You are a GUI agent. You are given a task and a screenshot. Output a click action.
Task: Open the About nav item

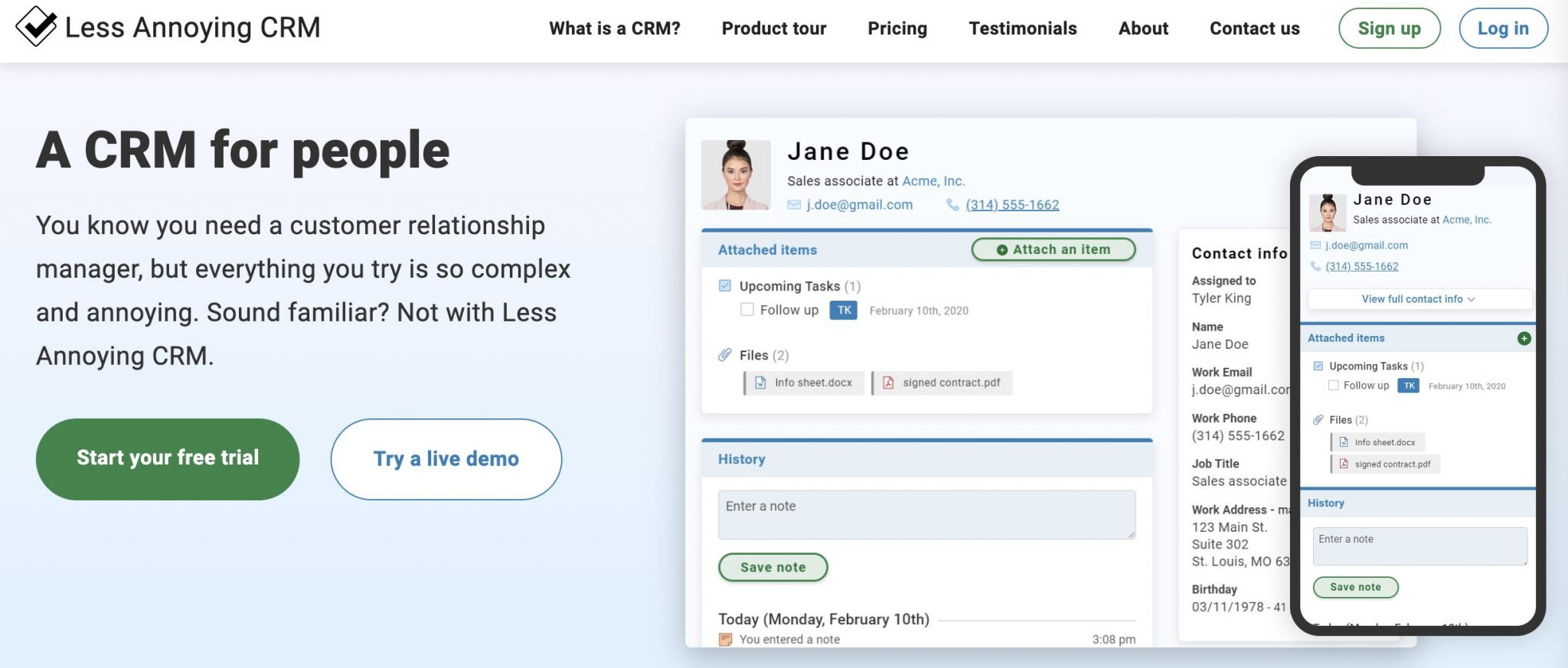tap(1143, 28)
